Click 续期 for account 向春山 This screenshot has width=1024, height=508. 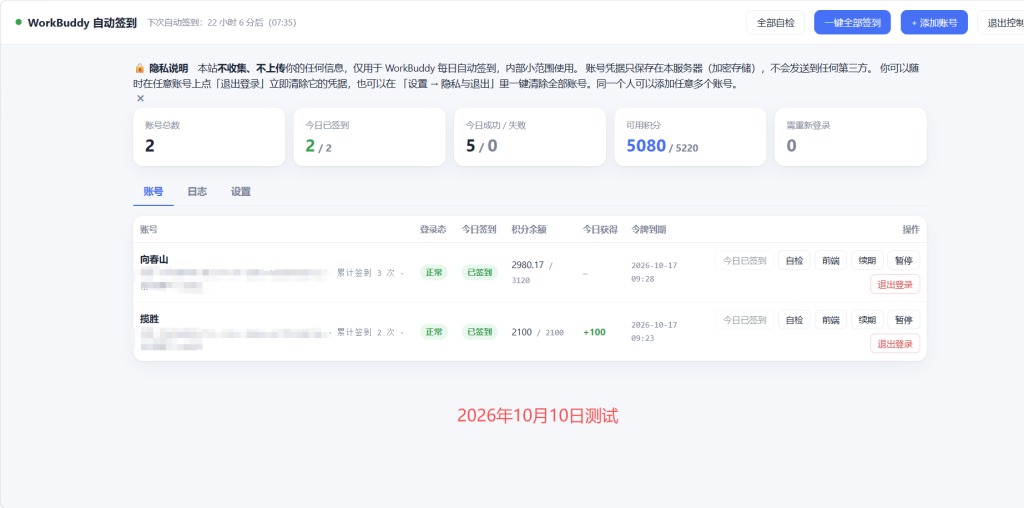(x=867, y=260)
